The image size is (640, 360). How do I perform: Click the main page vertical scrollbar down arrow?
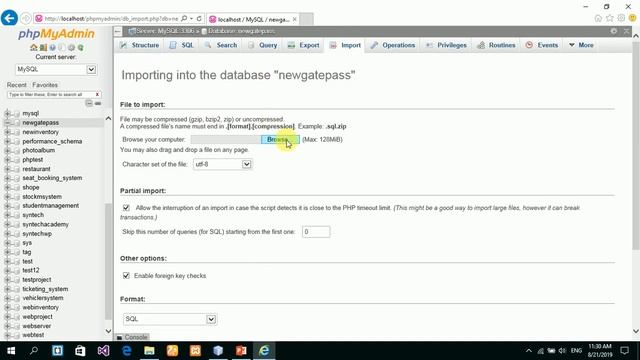(x=636, y=331)
